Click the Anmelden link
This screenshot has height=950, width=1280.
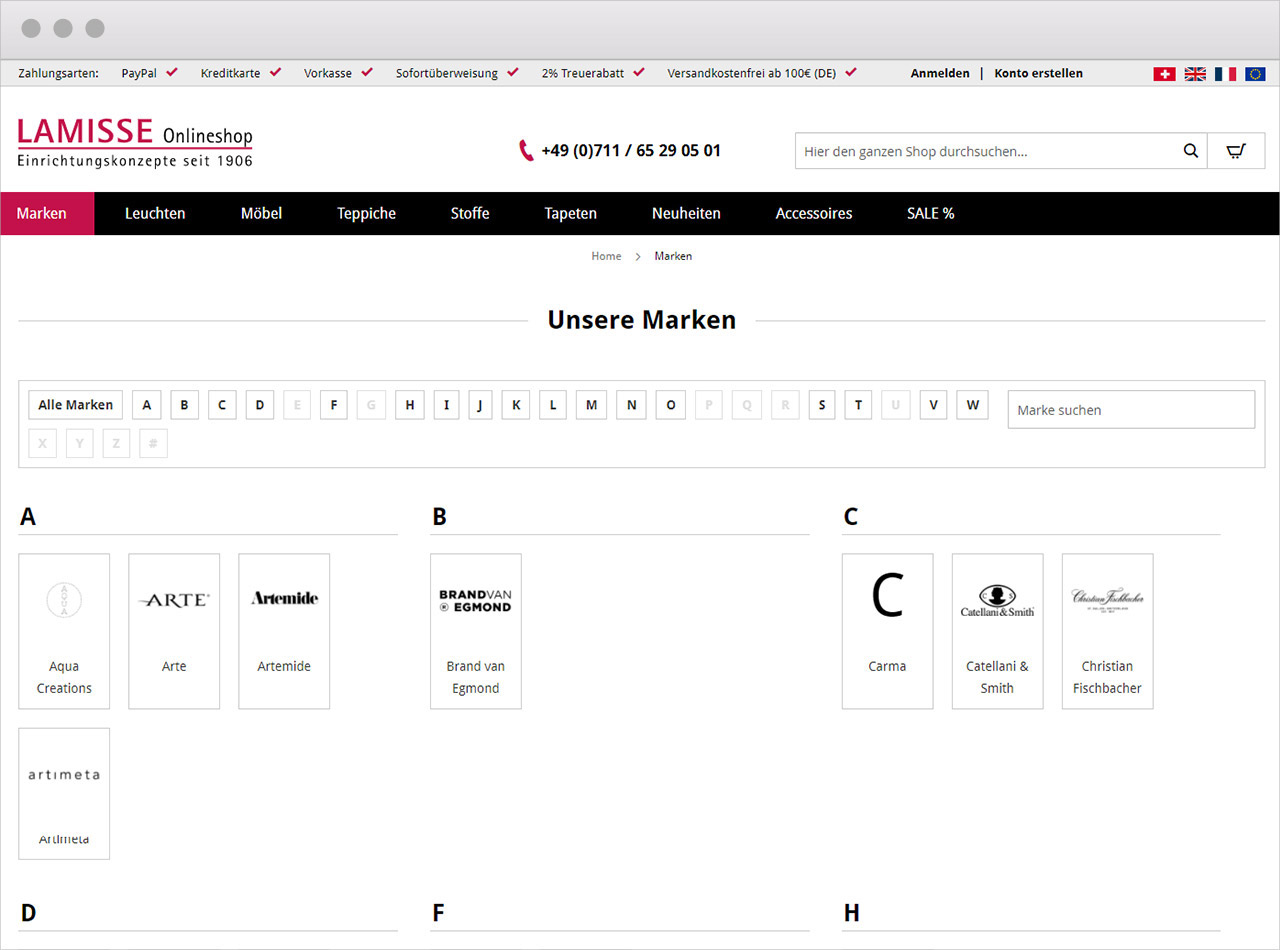[x=940, y=73]
